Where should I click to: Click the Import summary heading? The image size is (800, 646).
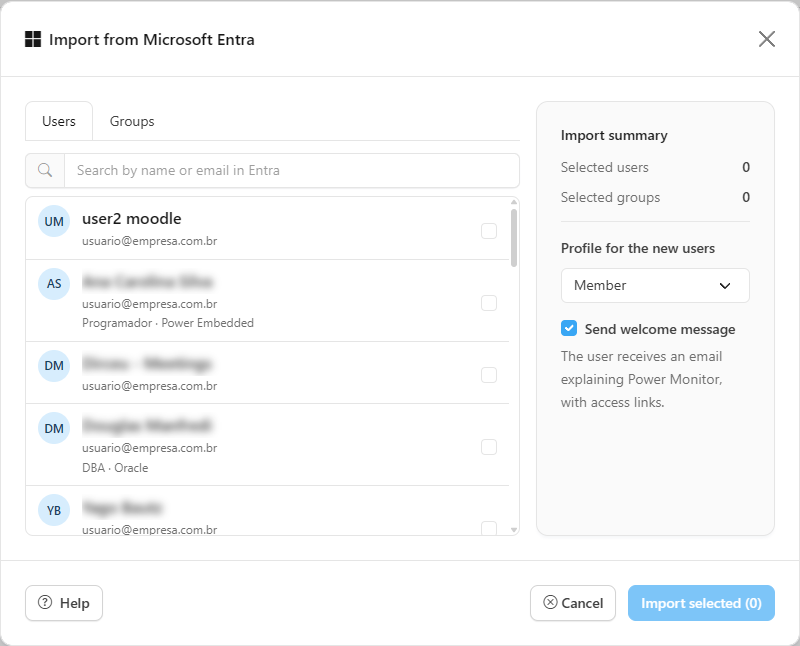[x=614, y=135]
